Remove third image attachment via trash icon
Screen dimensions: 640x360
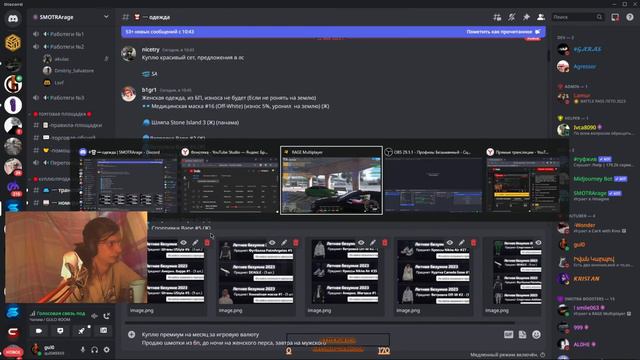point(385,242)
